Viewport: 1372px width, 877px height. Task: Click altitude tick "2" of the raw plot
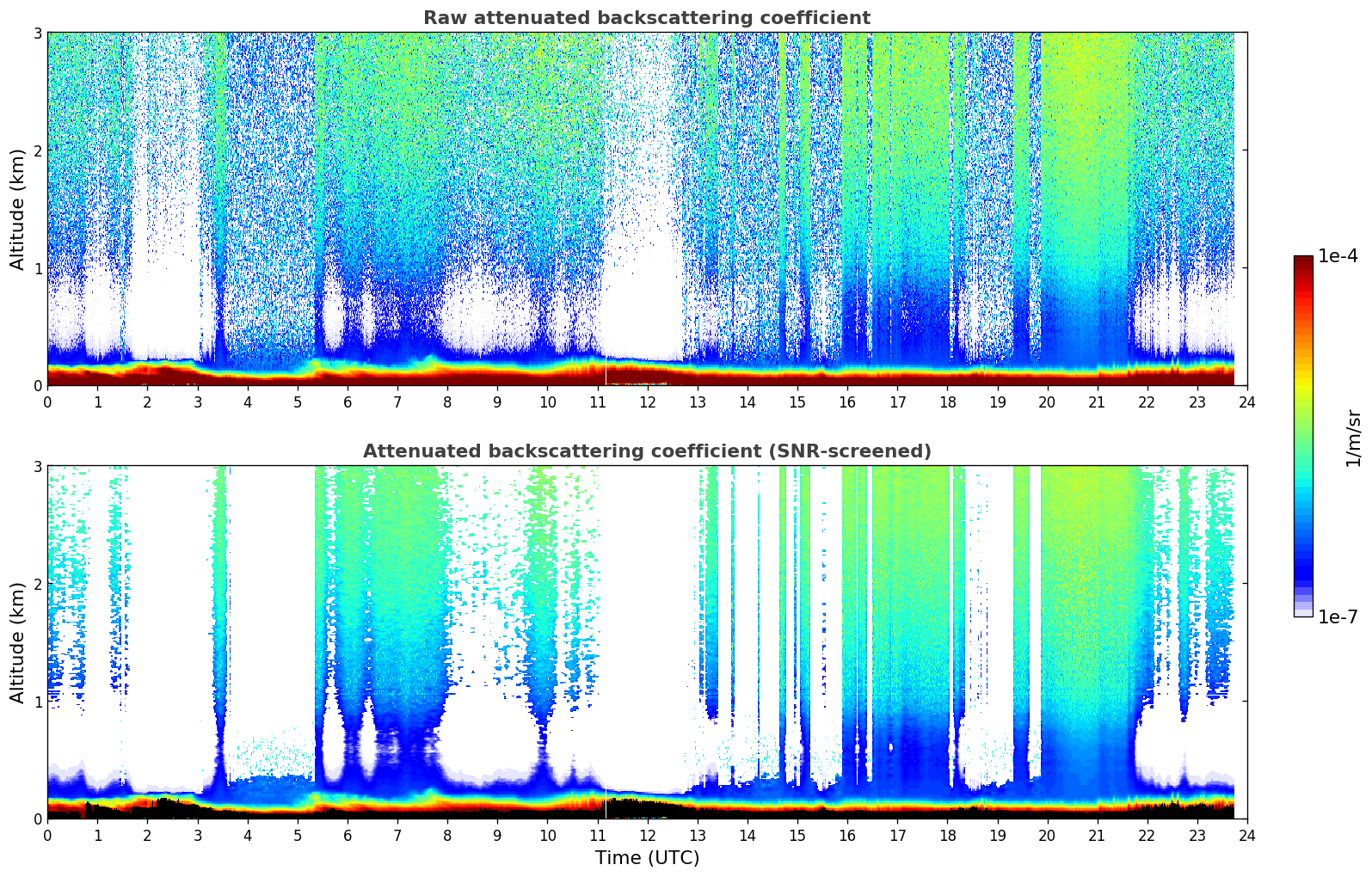37,150
